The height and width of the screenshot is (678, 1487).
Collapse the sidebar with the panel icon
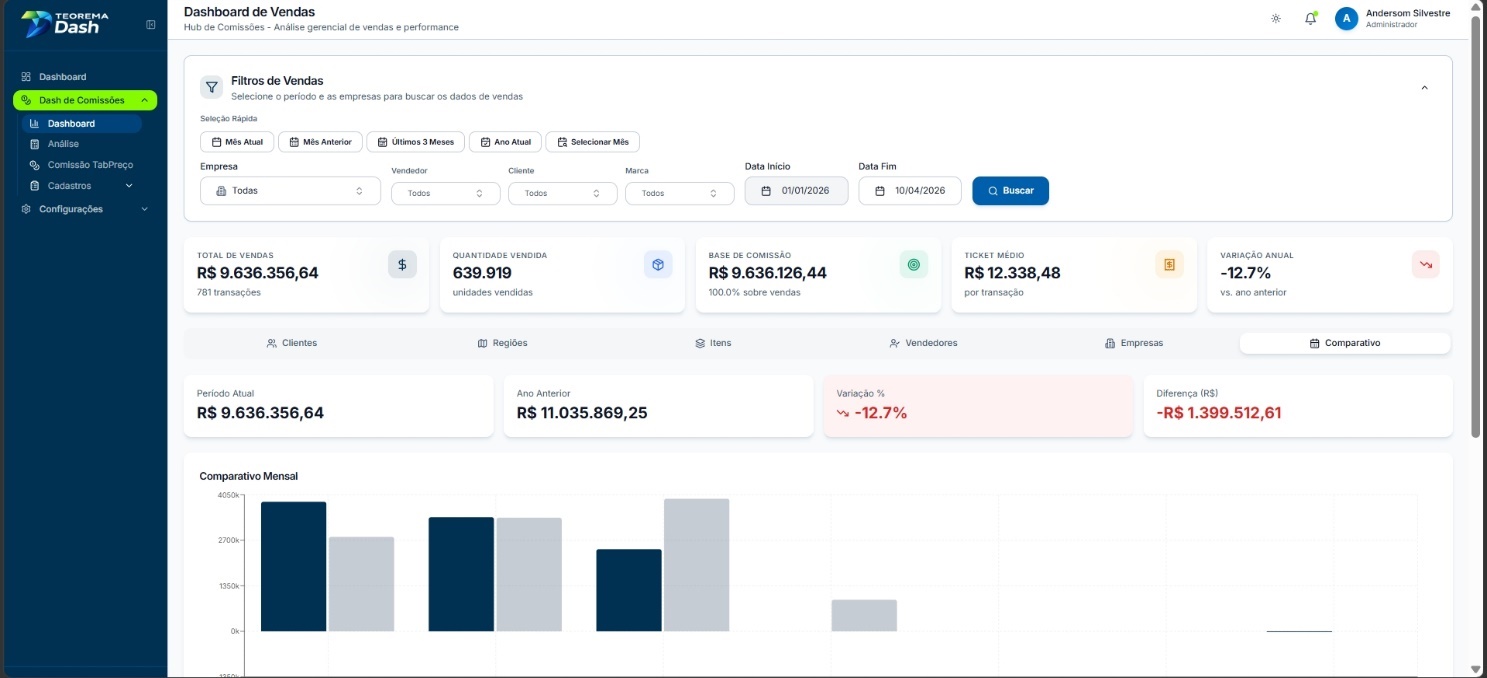click(x=151, y=24)
